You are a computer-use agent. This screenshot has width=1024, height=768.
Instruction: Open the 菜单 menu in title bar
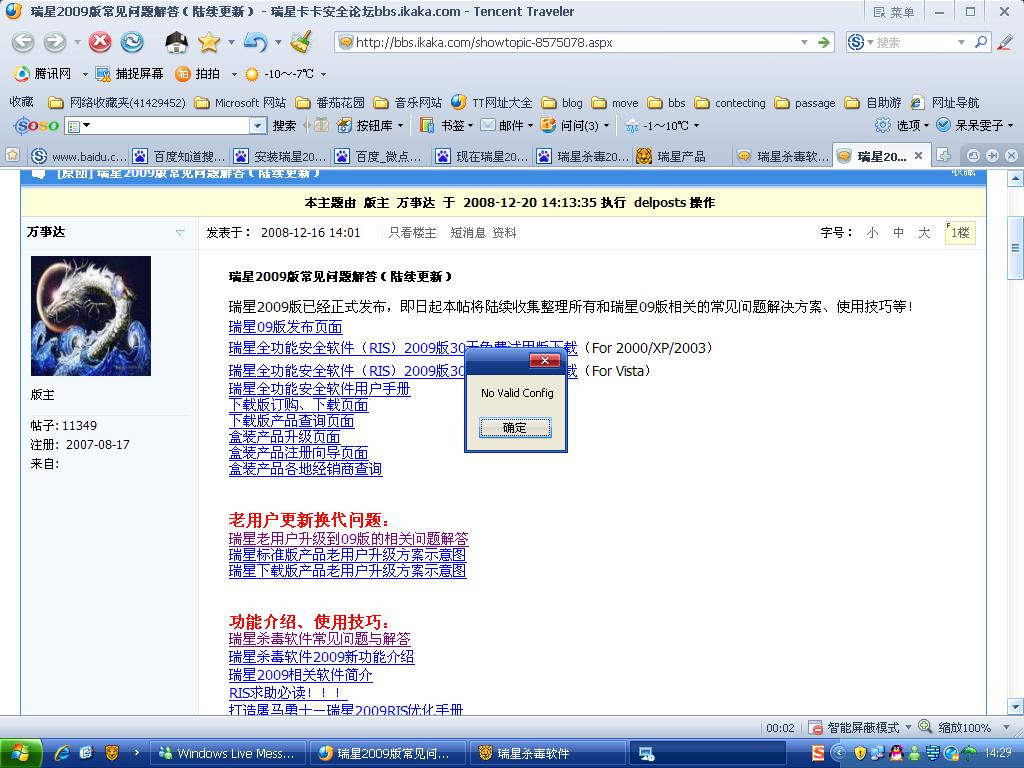tap(894, 12)
